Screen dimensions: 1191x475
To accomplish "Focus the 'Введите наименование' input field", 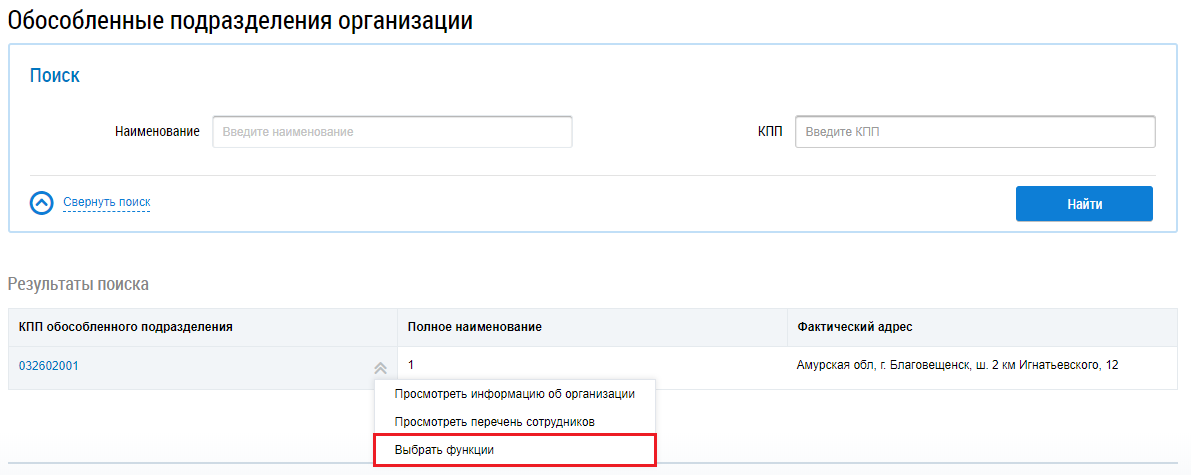I will (x=392, y=132).
